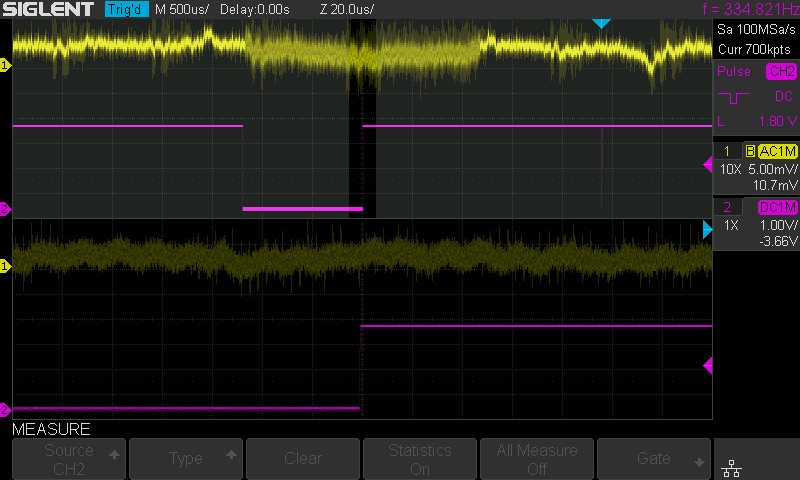Image resolution: width=800 pixels, height=480 pixels.
Task: Click the magenta trigger level arrow in zoom window
Action: 708,366
